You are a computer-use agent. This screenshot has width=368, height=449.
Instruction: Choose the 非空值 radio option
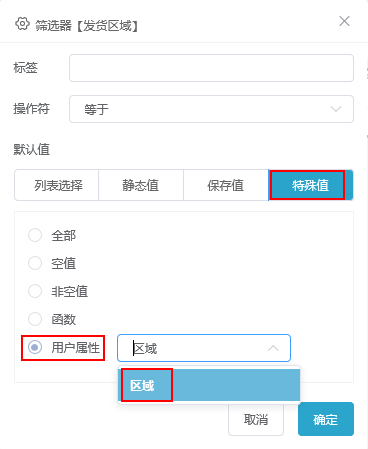point(35,291)
